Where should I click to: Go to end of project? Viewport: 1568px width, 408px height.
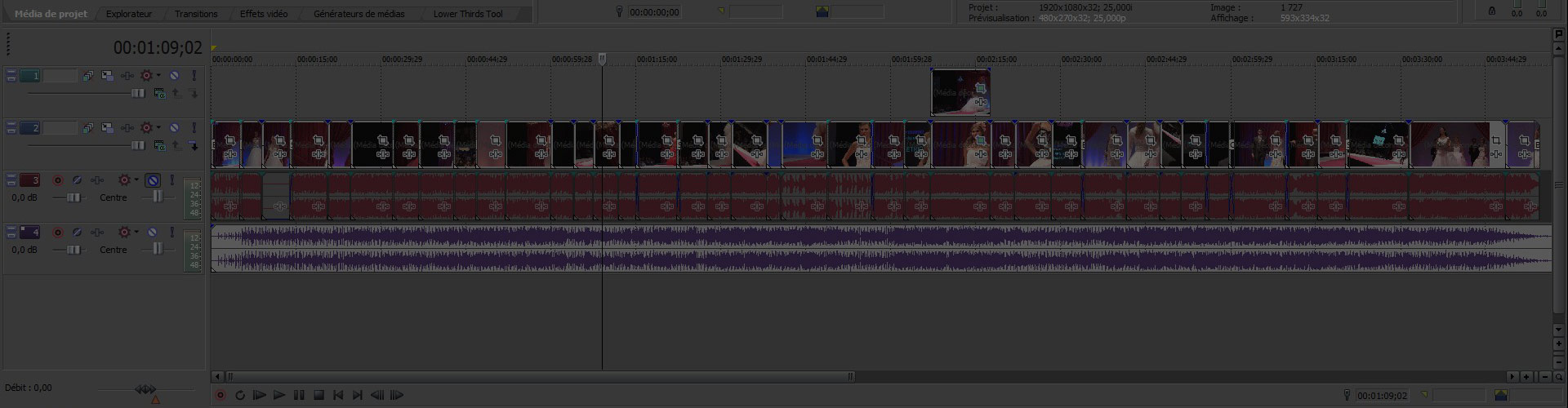(x=358, y=395)
